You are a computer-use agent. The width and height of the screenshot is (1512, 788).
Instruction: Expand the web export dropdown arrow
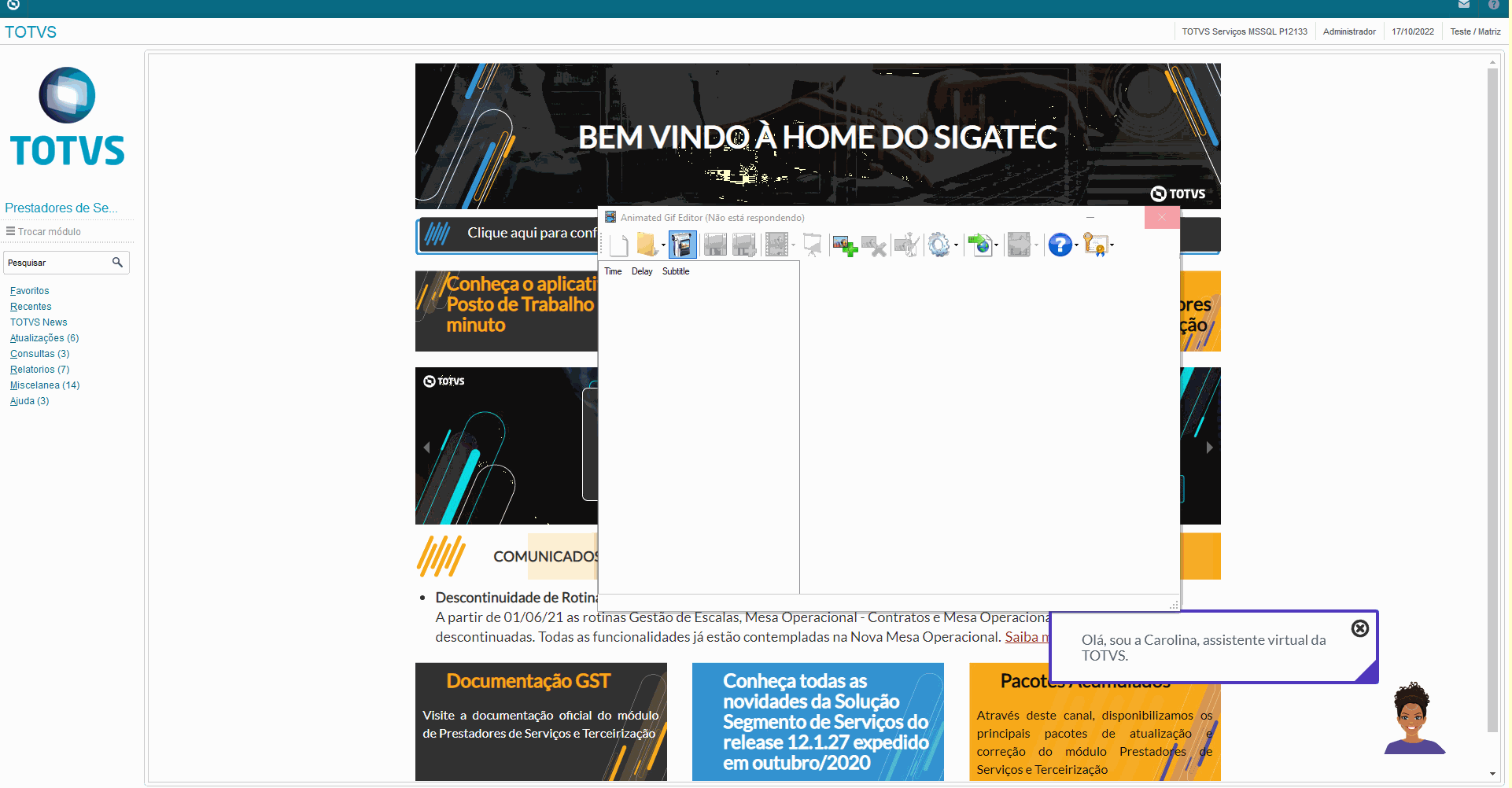point(997,245)
